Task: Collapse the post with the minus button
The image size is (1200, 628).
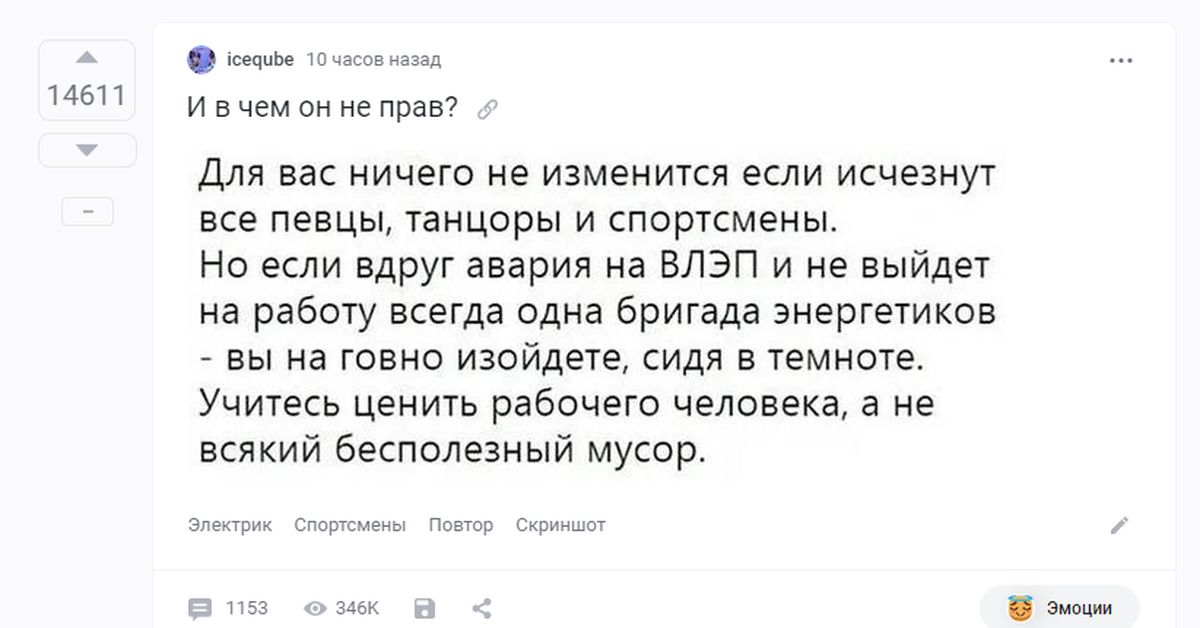Action: pos(87,212)
